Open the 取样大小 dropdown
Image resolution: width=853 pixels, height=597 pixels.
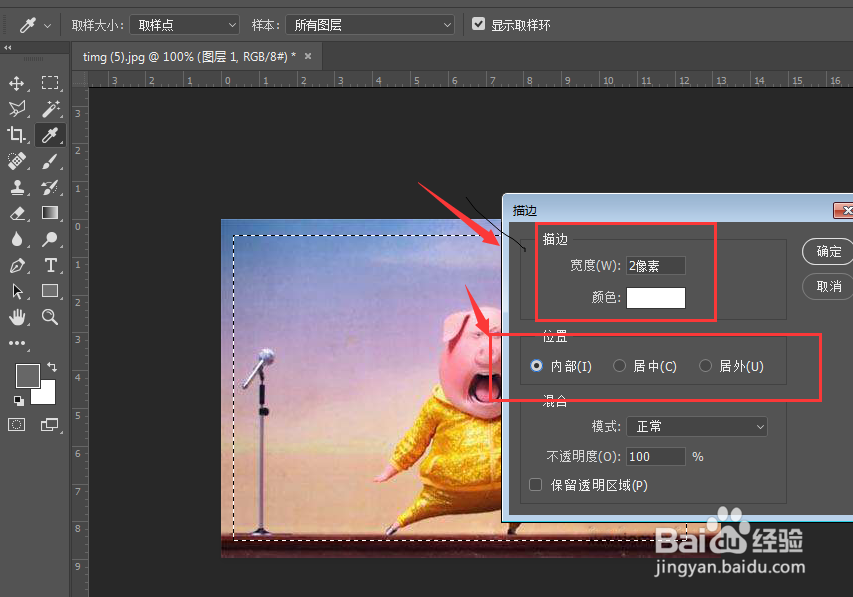point(184,25)
